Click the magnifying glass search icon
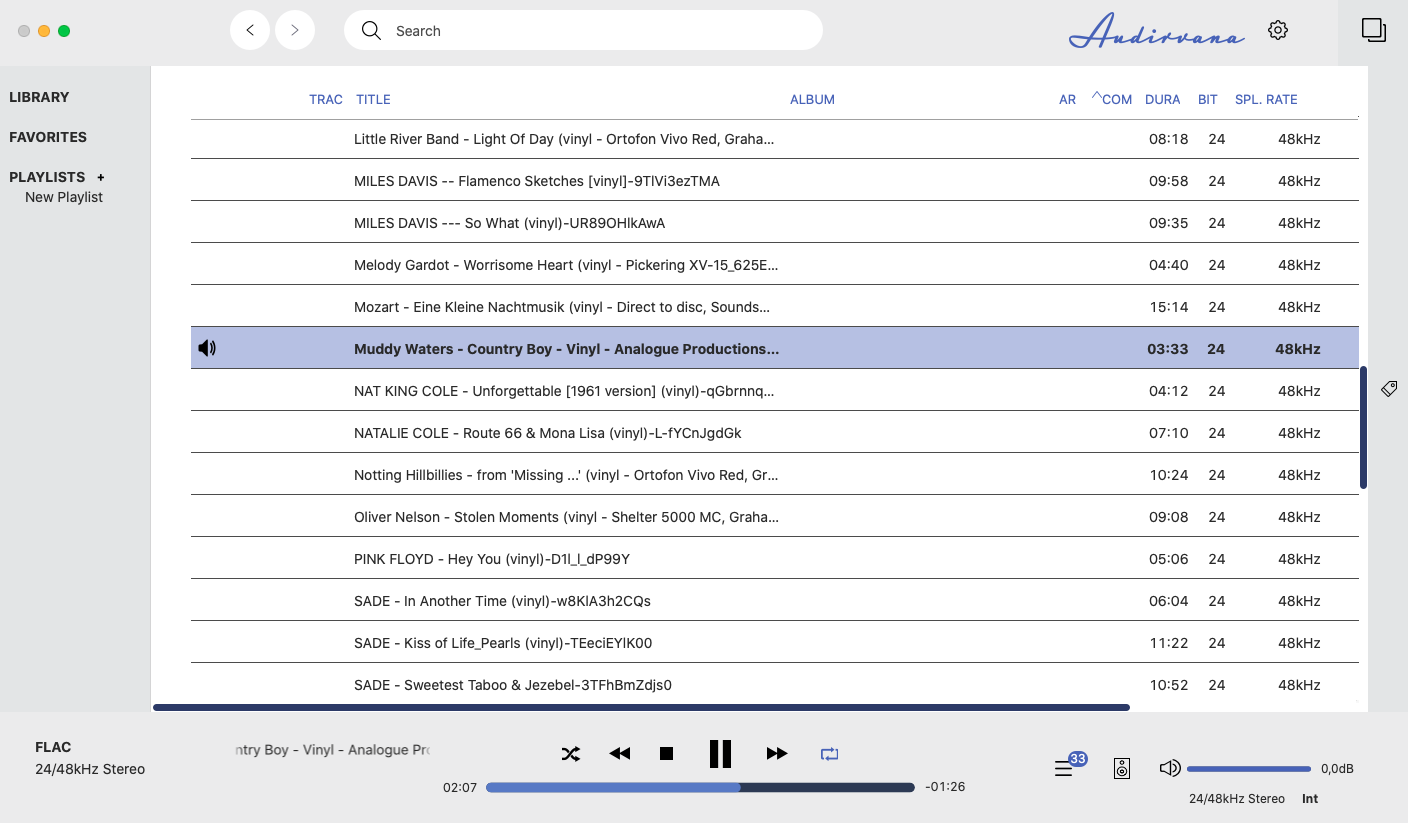This screenshot has width=1408, height=823. (371, 30)
